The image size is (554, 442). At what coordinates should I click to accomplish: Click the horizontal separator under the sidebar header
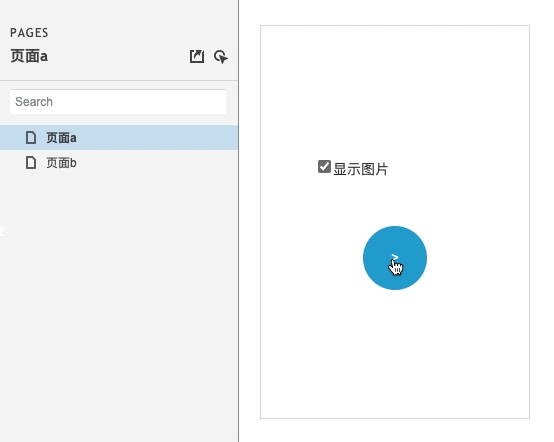119,81
